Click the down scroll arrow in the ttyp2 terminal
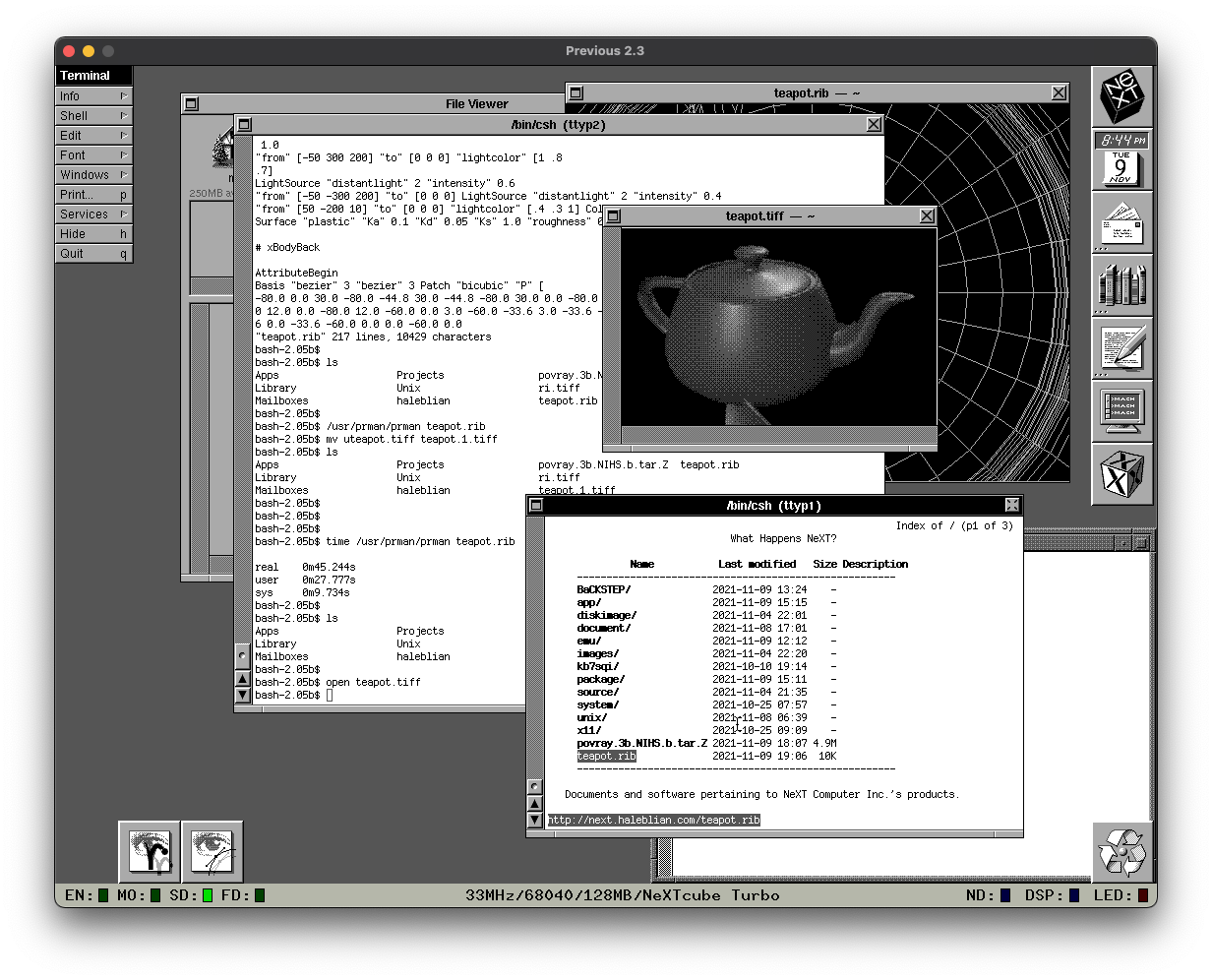Screen dimensions: 1212x980 coord(242,695)
